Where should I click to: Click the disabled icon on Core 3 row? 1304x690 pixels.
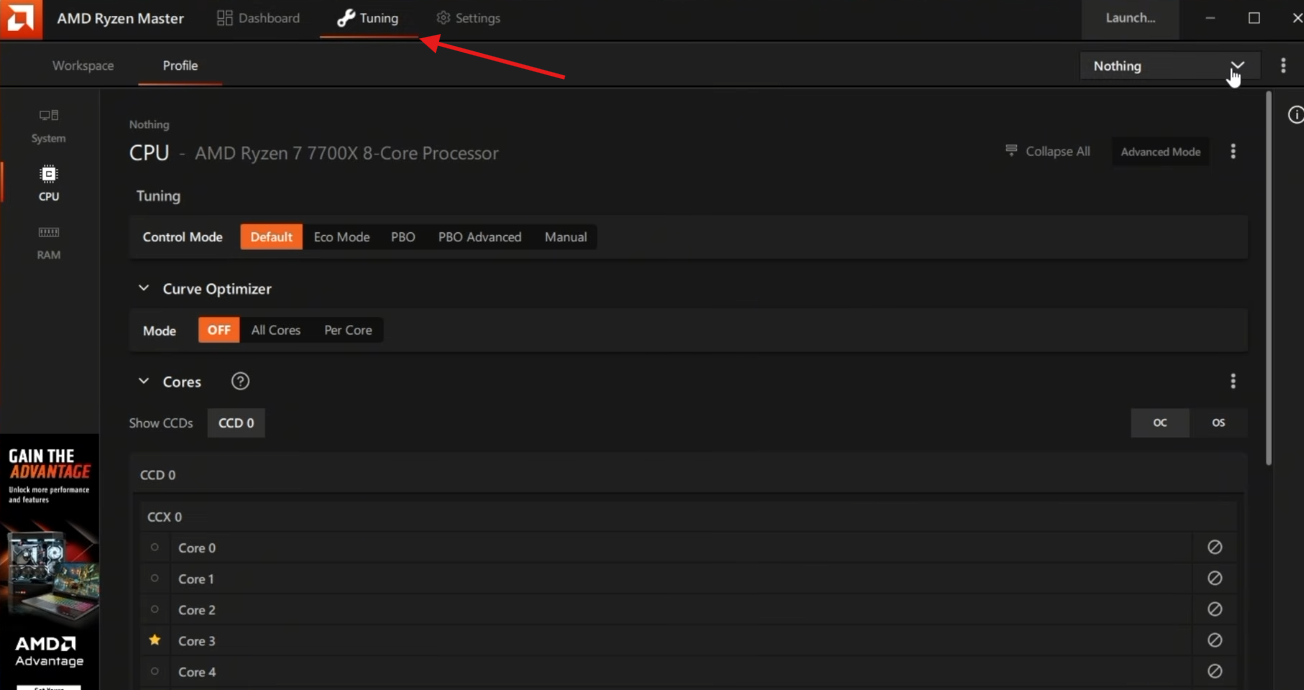pos(1214,640)
